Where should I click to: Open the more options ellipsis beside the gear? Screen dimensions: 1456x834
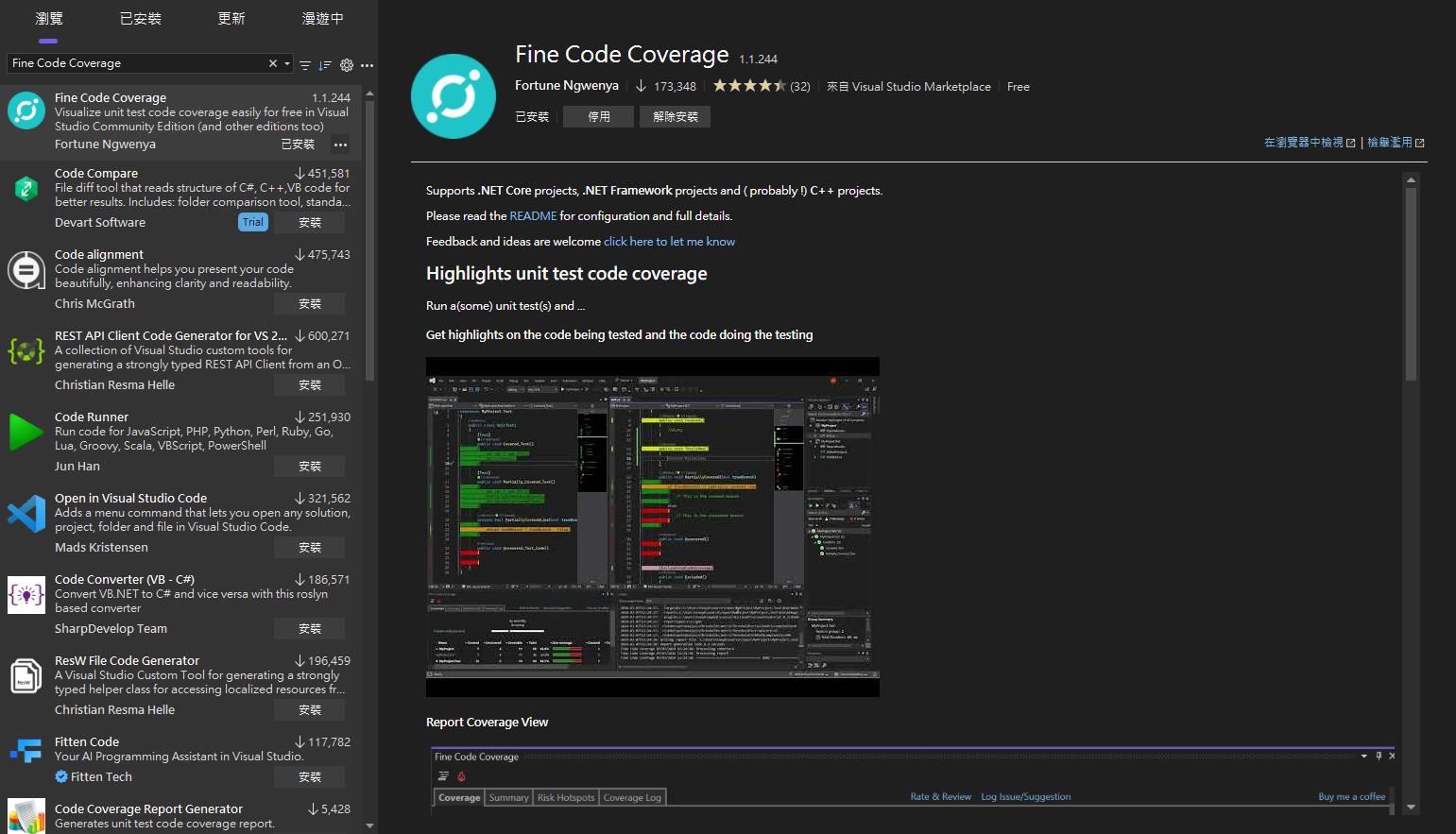368,65
